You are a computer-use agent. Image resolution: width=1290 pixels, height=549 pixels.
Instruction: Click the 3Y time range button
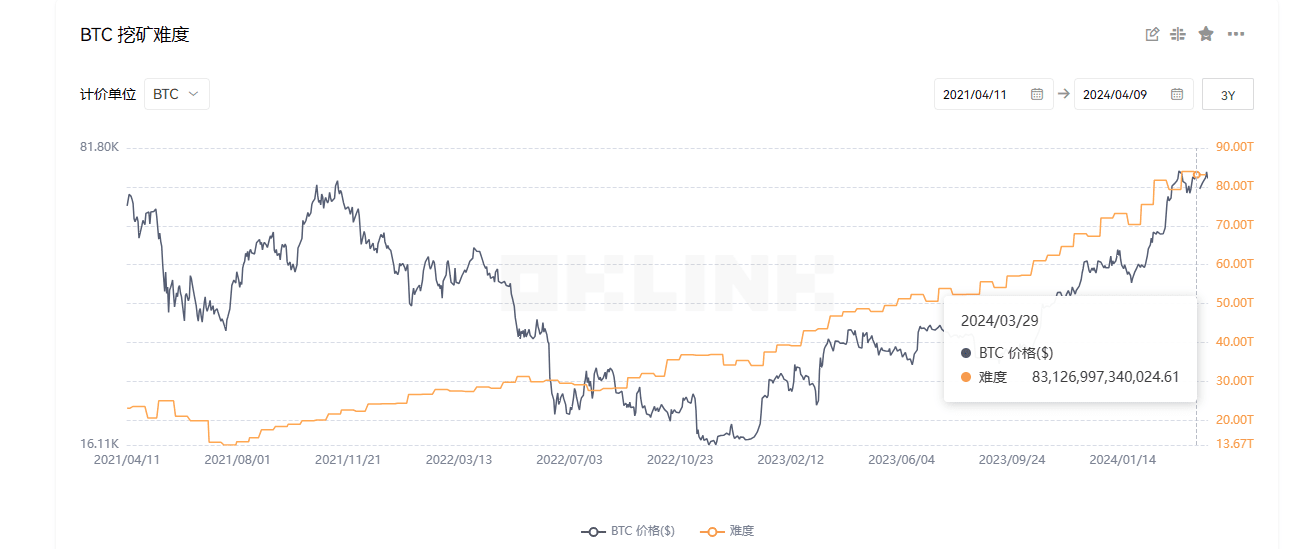point(1228,95)
